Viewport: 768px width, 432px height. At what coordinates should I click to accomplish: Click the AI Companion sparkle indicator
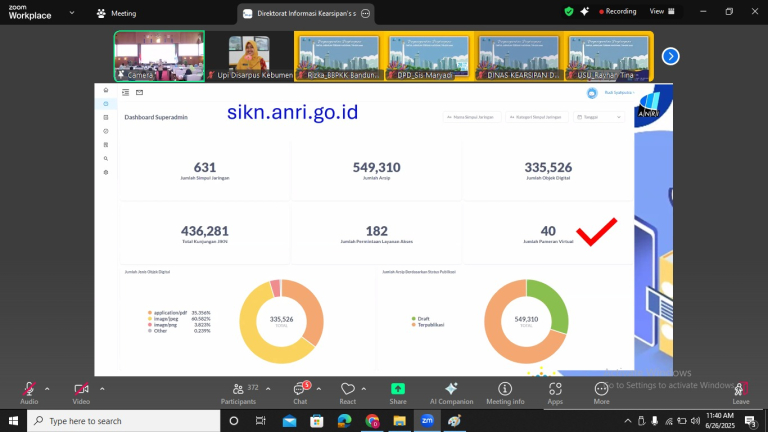(584, 11)
